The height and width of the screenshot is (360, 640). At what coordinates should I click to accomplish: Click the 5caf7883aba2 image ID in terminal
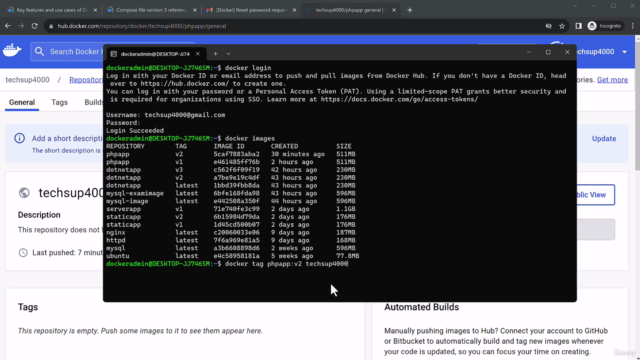(x=236, y=154)
